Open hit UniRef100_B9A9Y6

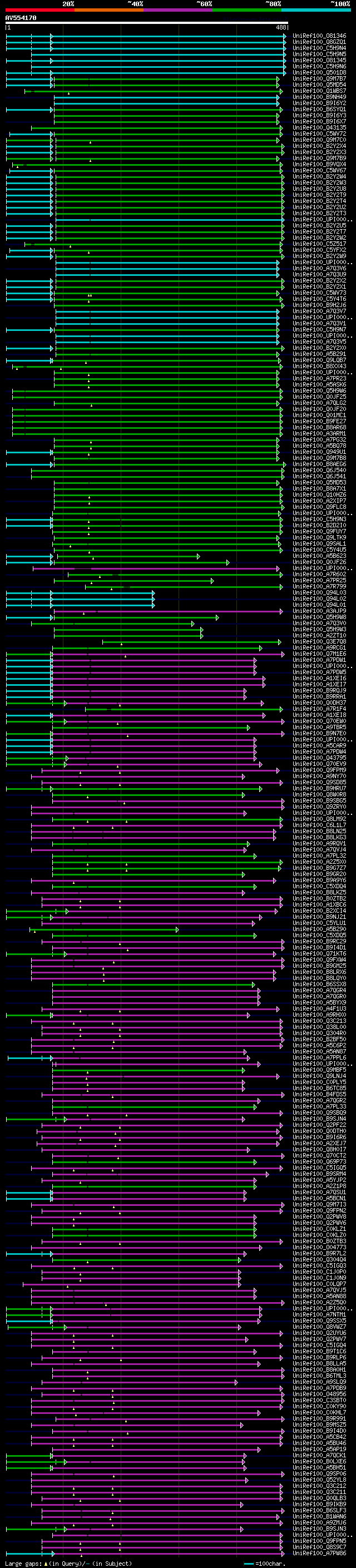(319, 881)
